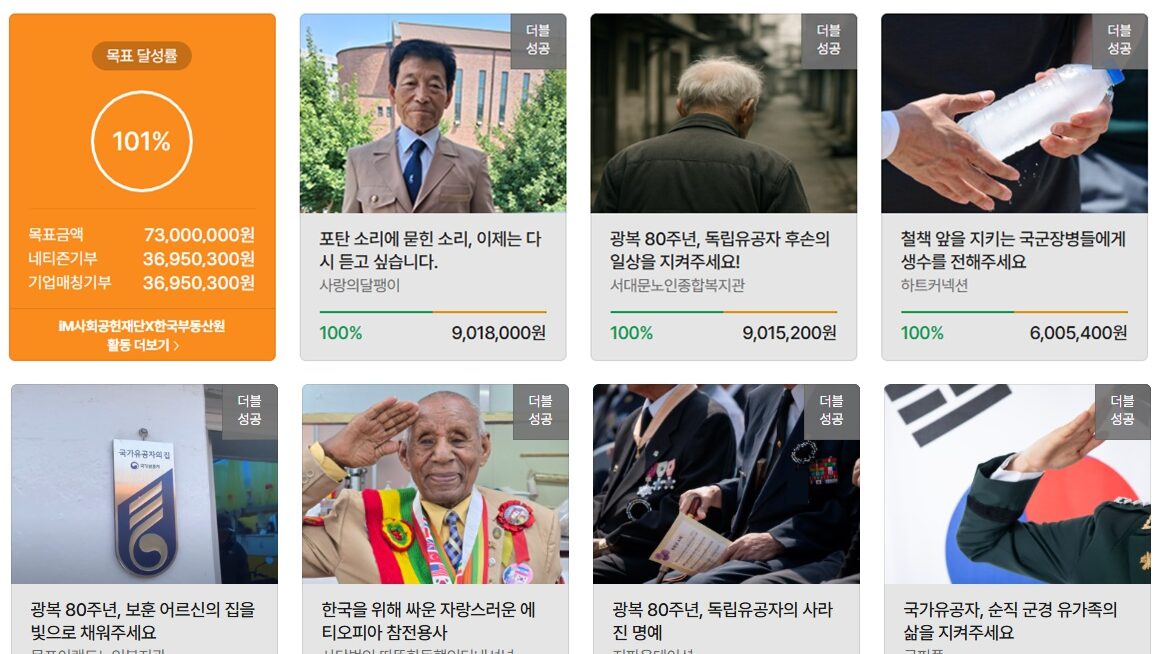Open the title 철책 앞을 지키는 국군장병들에게 생수를 전해주세요
Viewport: 1162px width, 654px height.
[x=1012, y=250]
